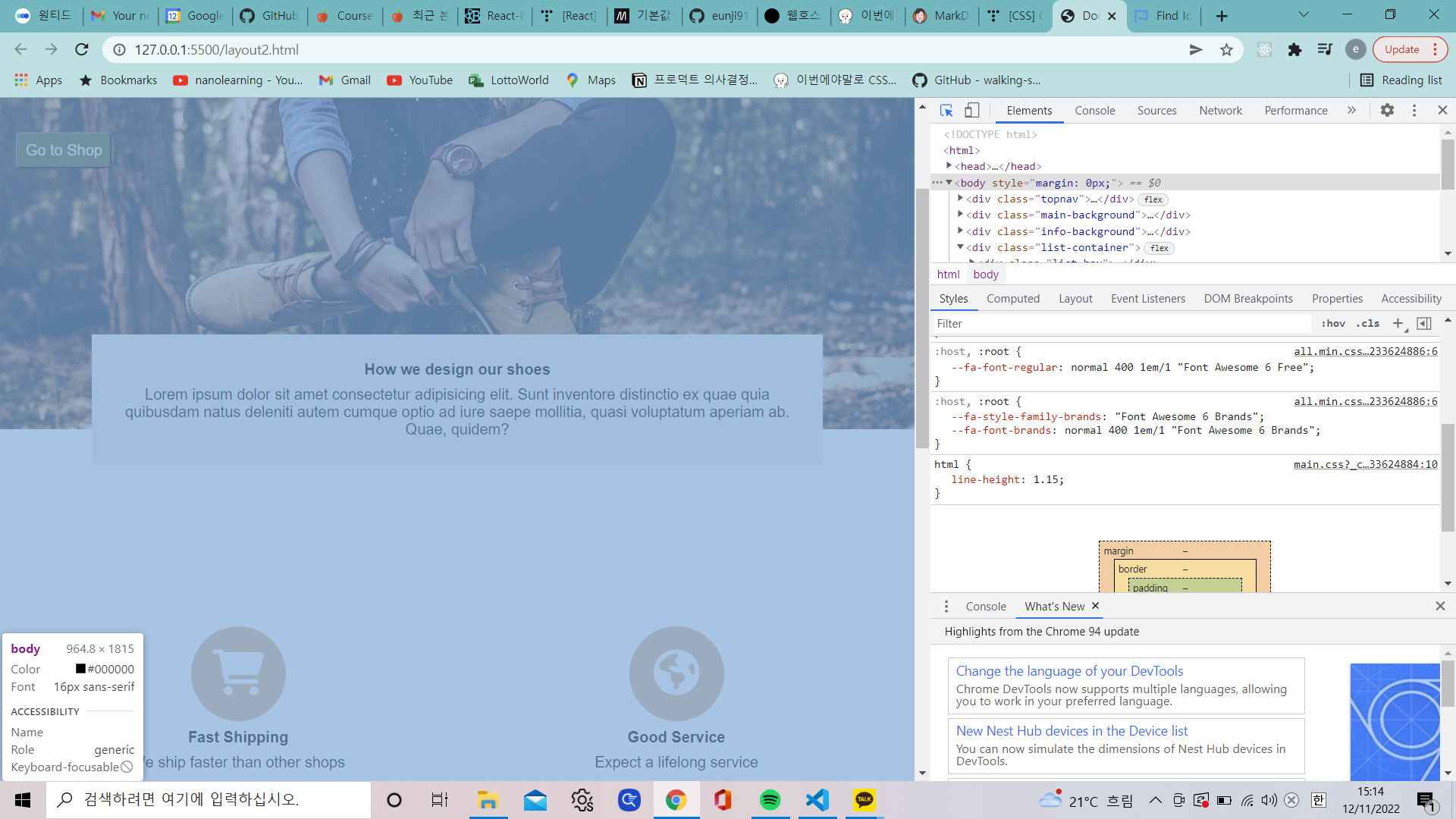The width and height of the screenshot is (1456, 819).
Task: Open the Network tab
Action: point(1220,111)
